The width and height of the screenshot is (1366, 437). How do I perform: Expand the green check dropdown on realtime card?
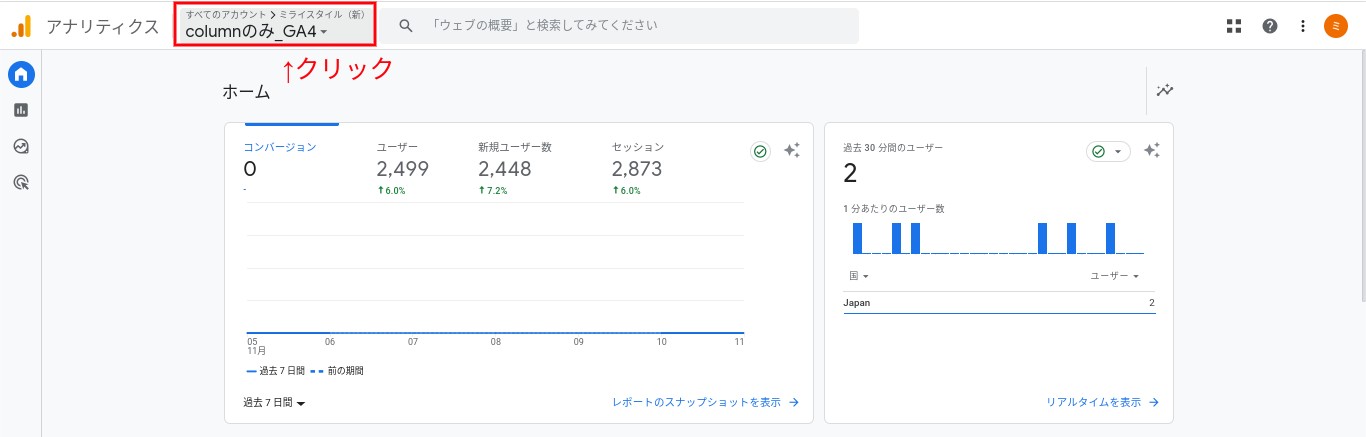(1107, 151)
